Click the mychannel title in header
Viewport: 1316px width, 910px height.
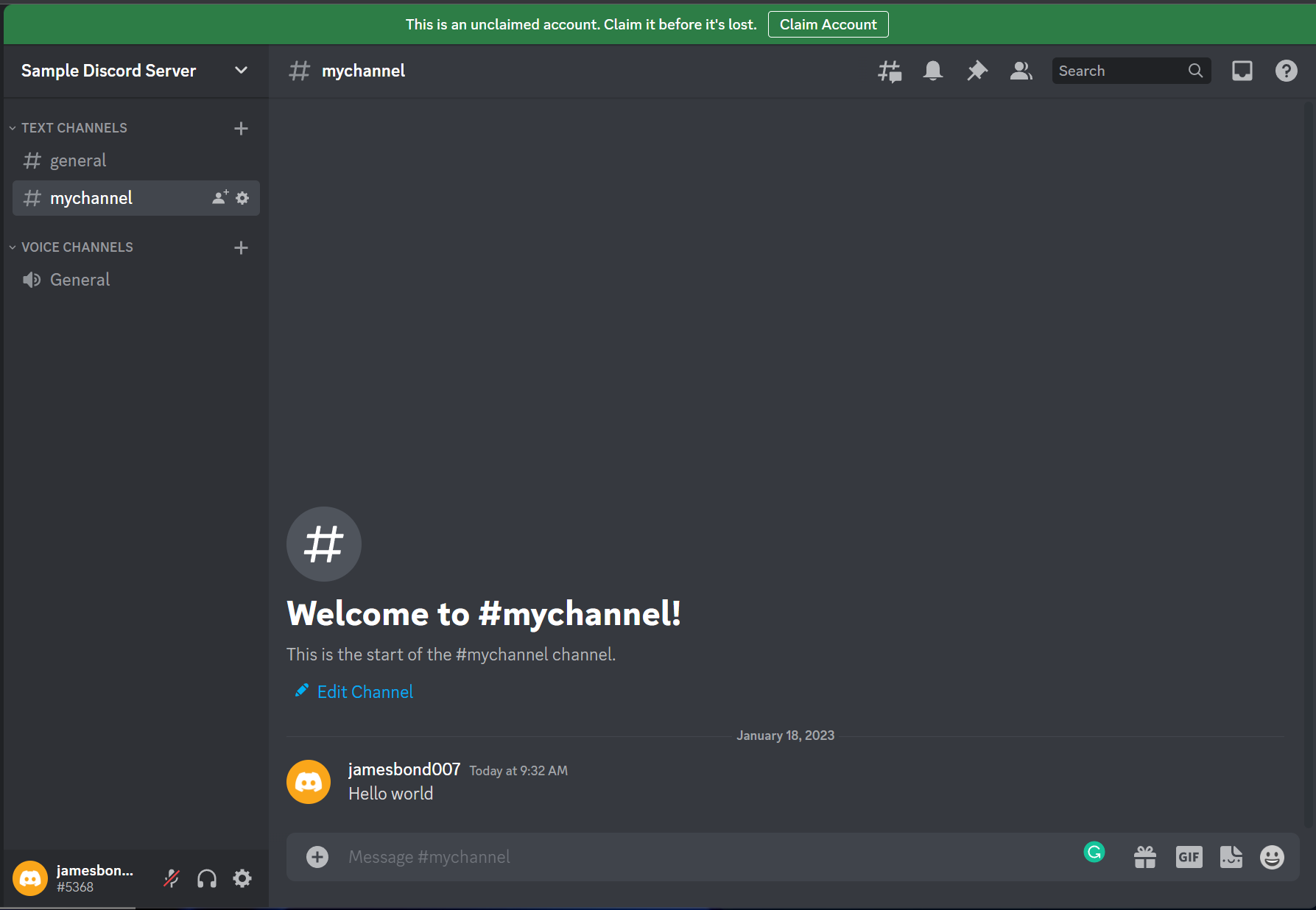363,71
